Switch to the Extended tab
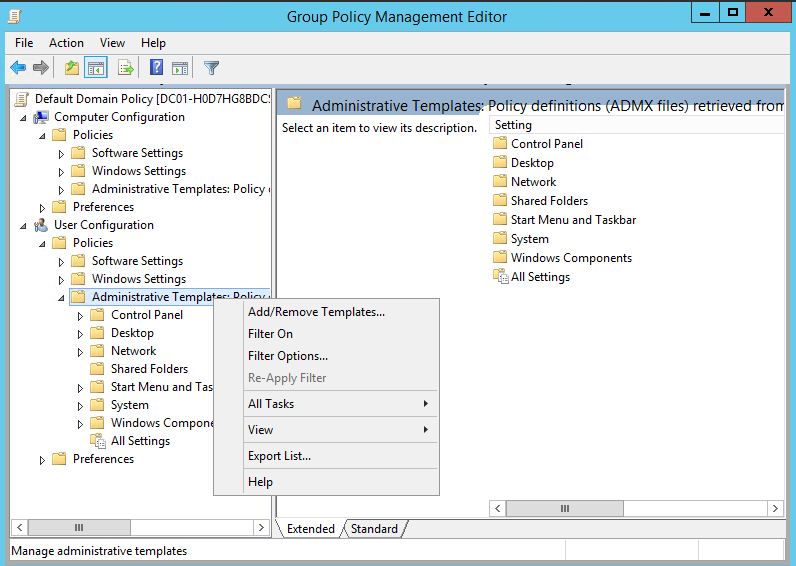 pyautogui.click(x=311, y=528)
